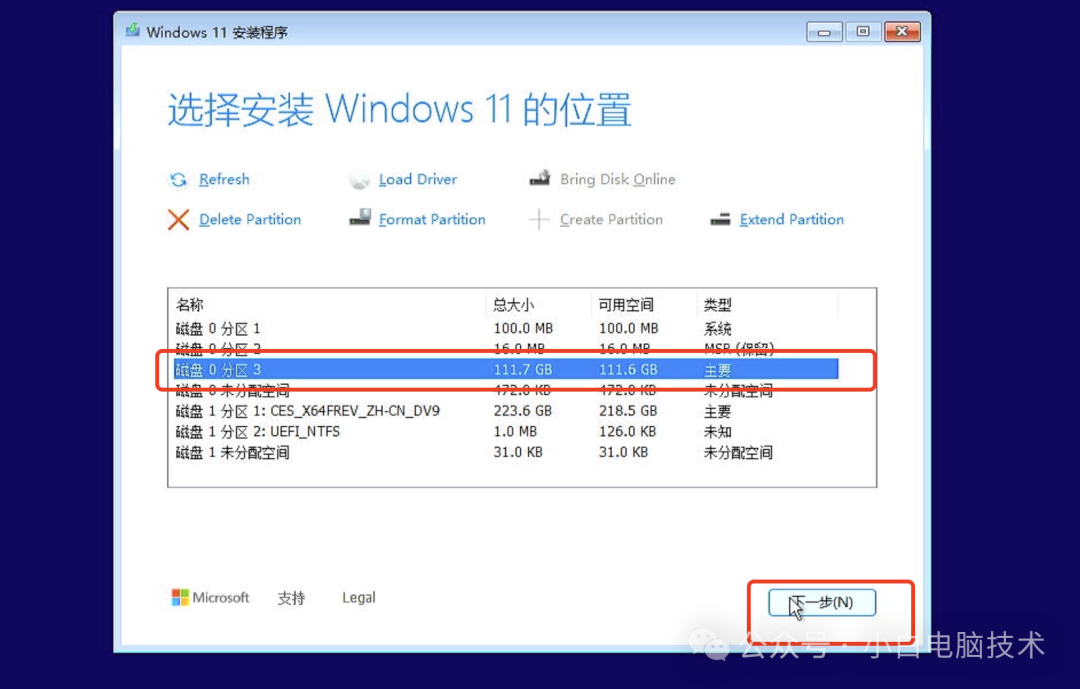Click the Create Partition link

(x=611, y=219)
